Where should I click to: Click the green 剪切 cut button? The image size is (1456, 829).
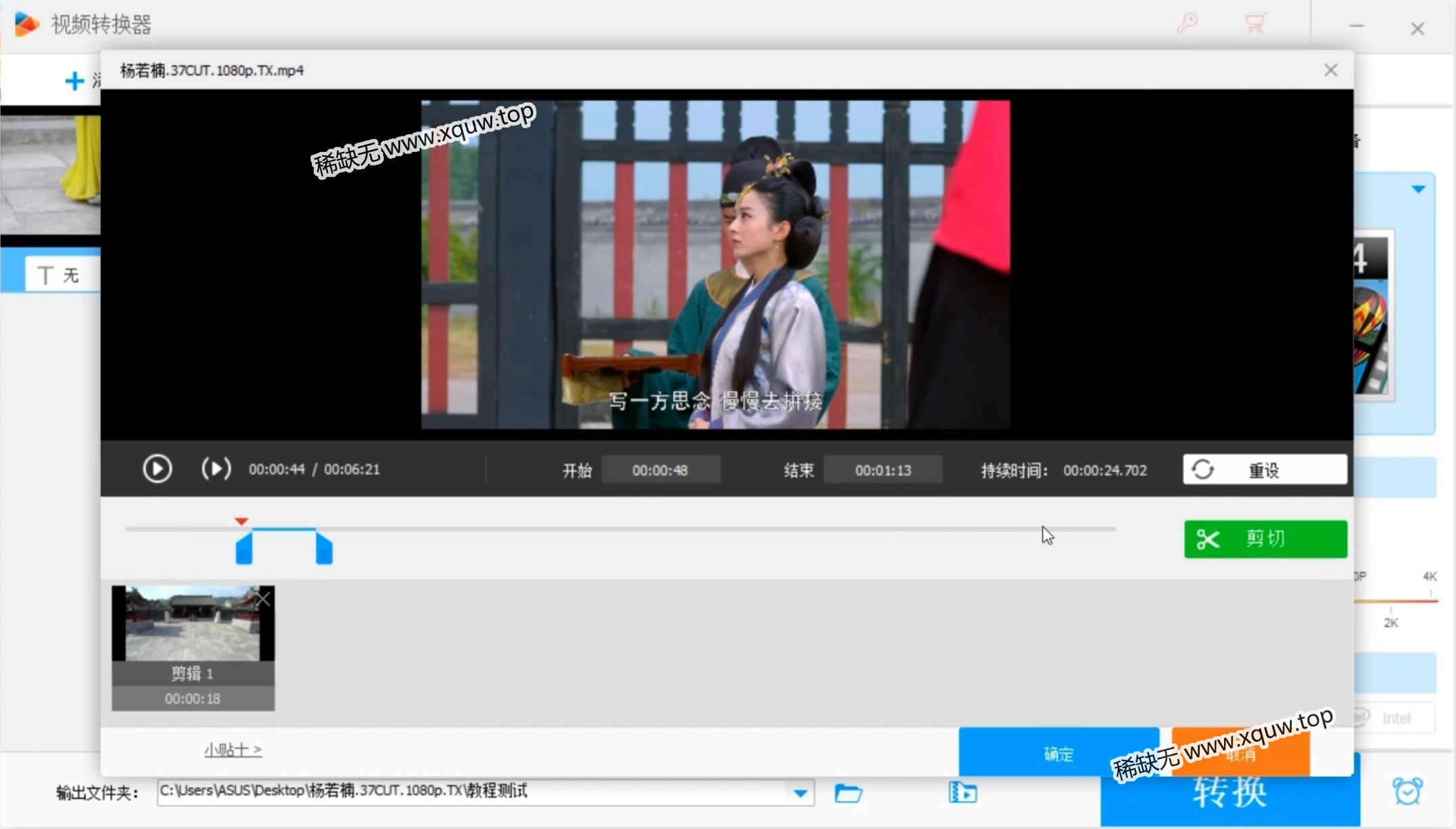point(1265,539)
